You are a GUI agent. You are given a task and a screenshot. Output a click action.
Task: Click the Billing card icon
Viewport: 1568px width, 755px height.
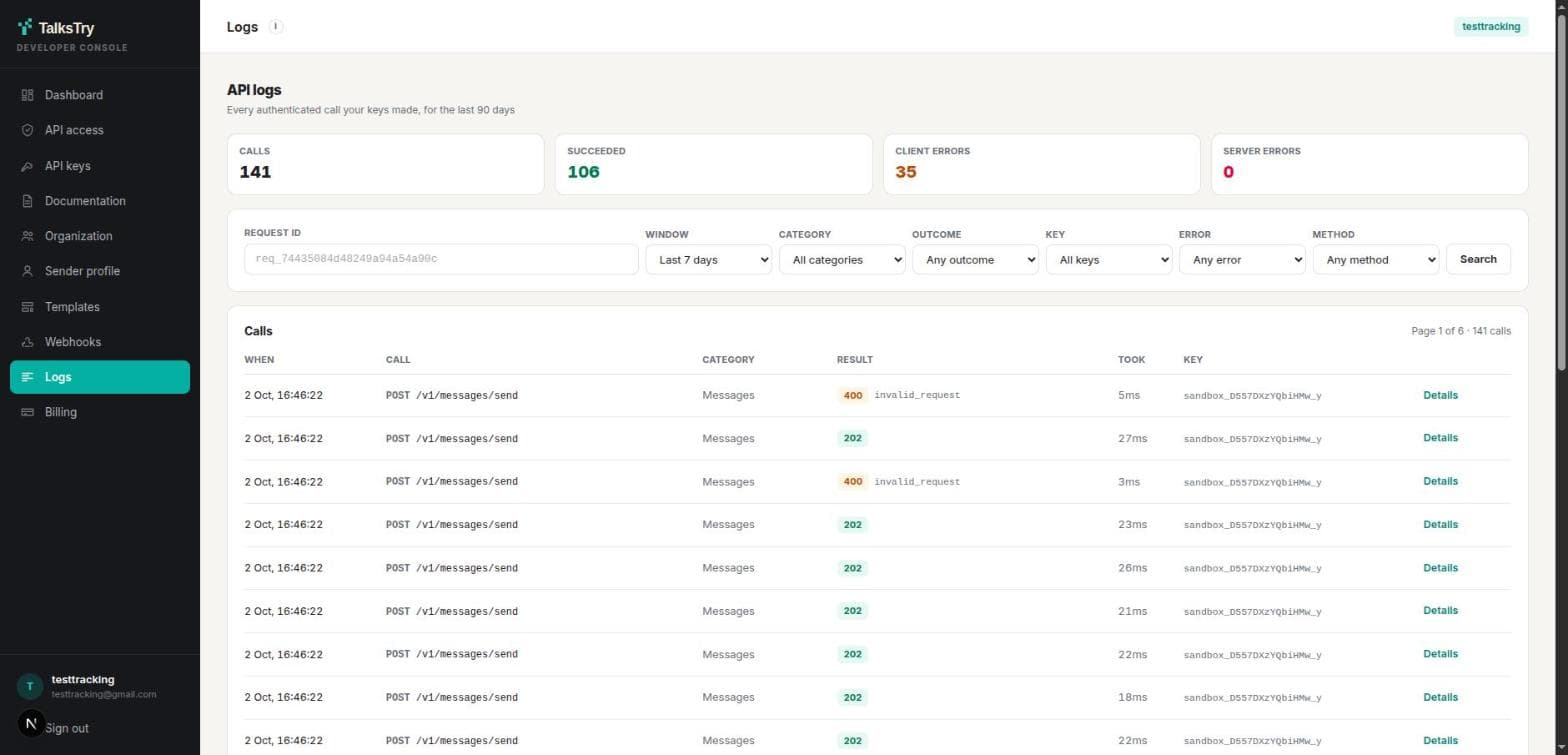pyautogui.click(x=27, y=412)
